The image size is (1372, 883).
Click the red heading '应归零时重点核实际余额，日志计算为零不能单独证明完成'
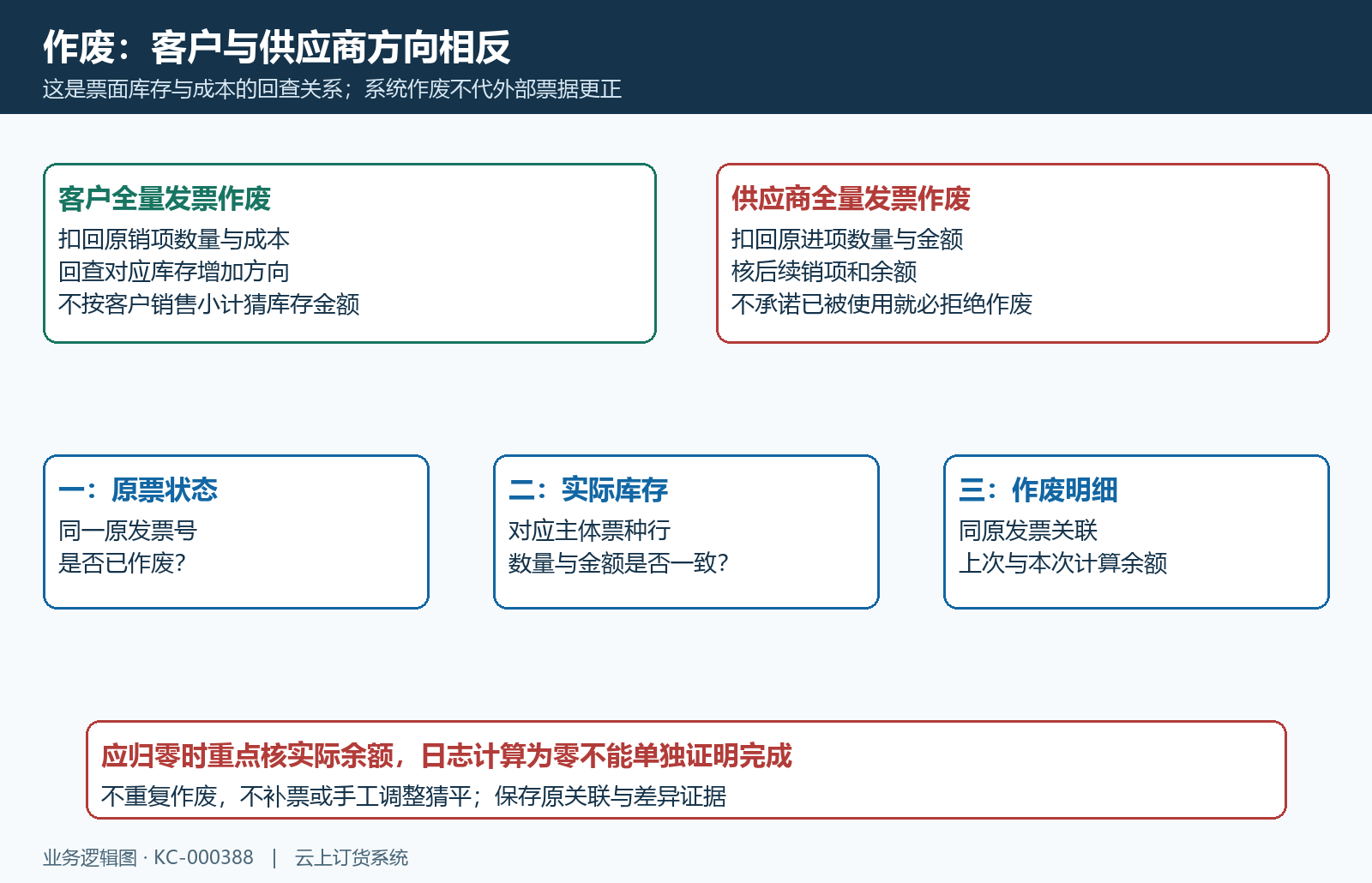point(447,756)
